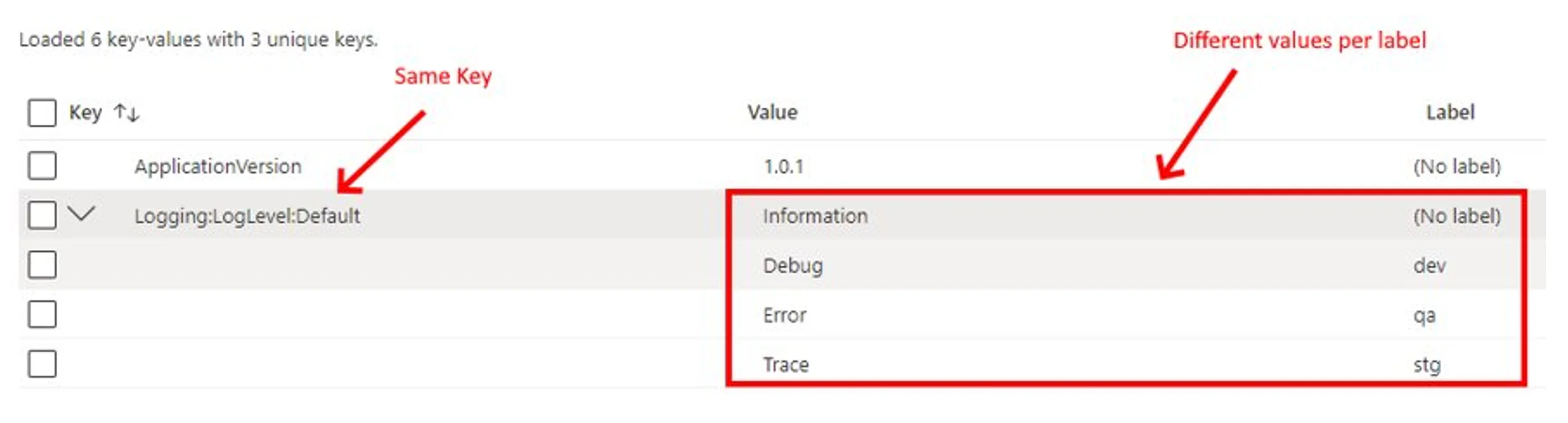Check the ApplicationVersion row checkbox
This screenshot has height=423, width=1568.
point(42,166)
